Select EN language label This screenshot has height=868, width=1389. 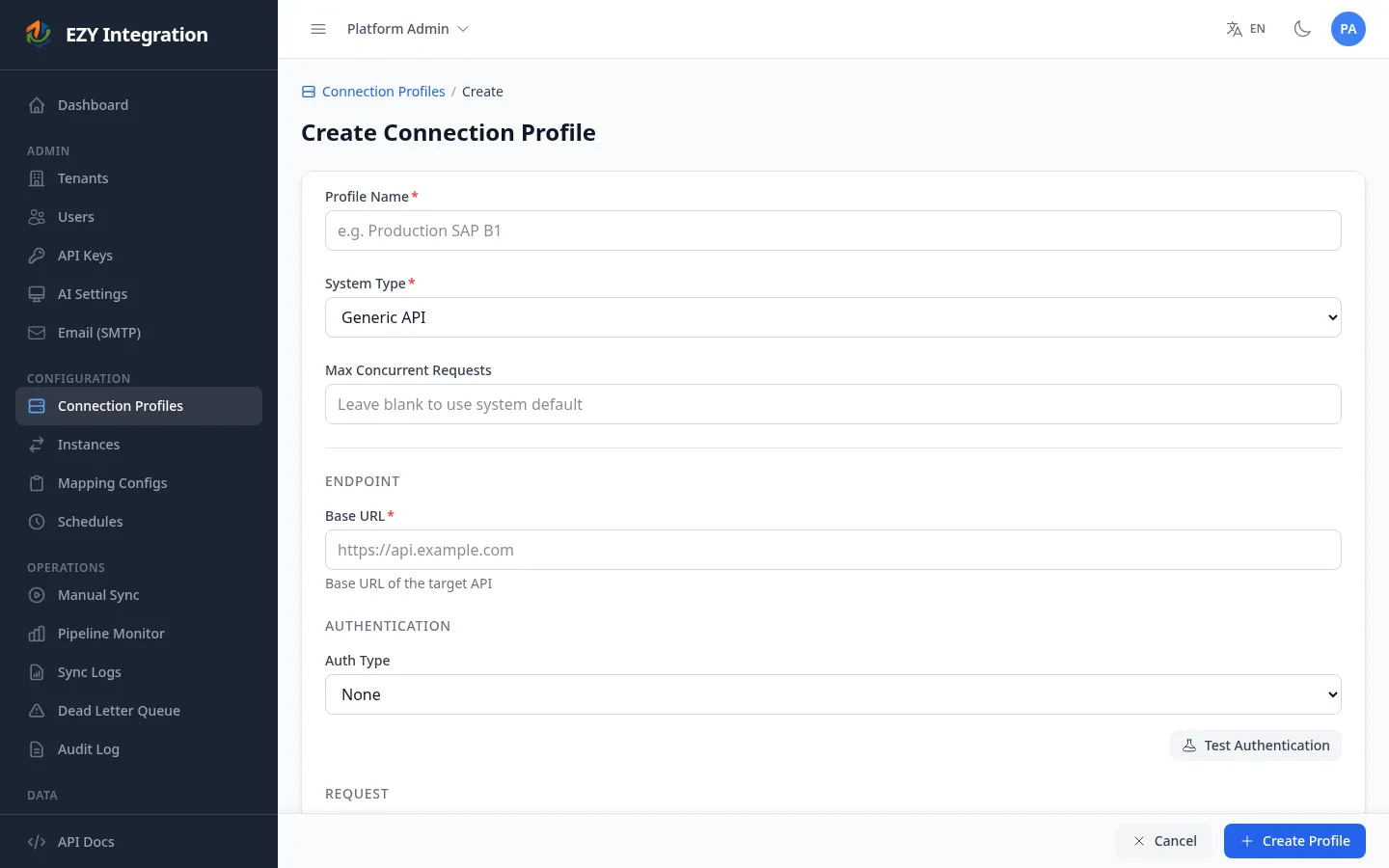coord(1258,29)
